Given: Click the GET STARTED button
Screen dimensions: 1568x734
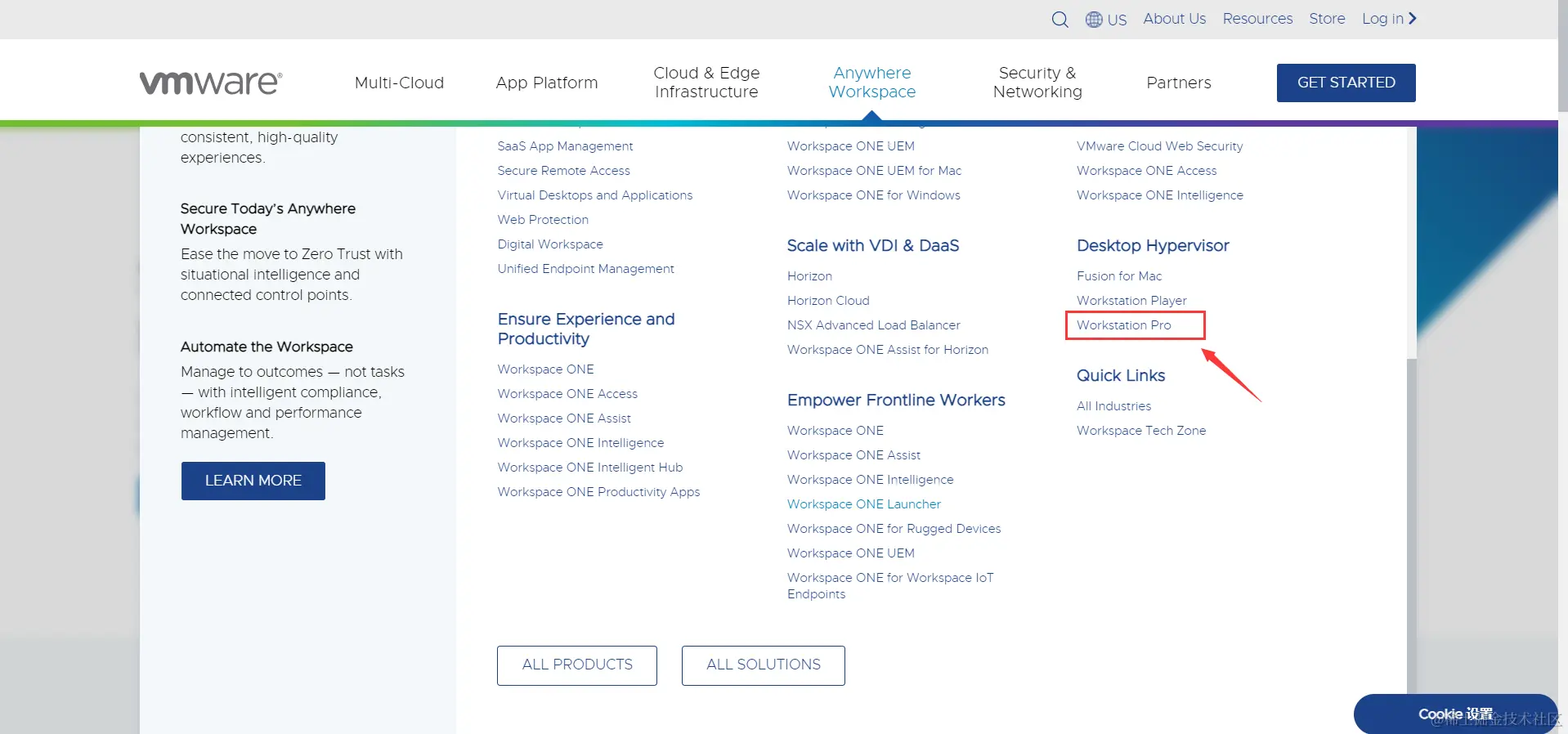Looking at the screenshot, I should pyautogui.click(x=1346, y=83).
